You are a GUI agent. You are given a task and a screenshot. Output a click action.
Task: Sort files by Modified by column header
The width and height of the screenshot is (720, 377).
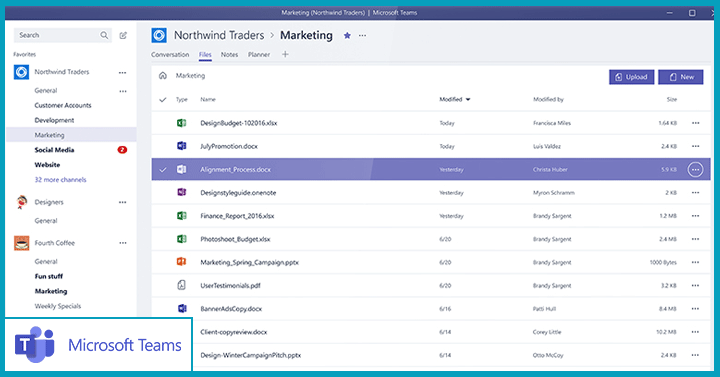click(548, 100)
